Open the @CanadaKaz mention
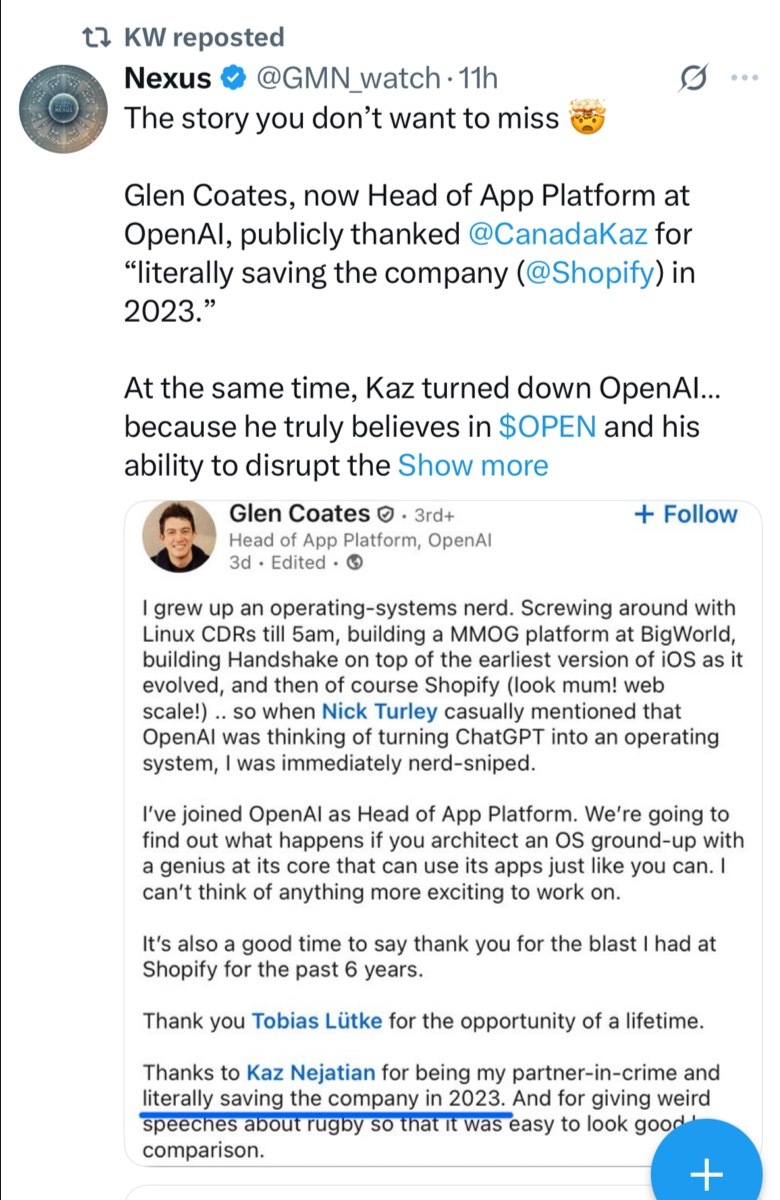Image resolution: width=780 pixels, height=1200 pixels. pyautogui.click(x=559, y=235)
